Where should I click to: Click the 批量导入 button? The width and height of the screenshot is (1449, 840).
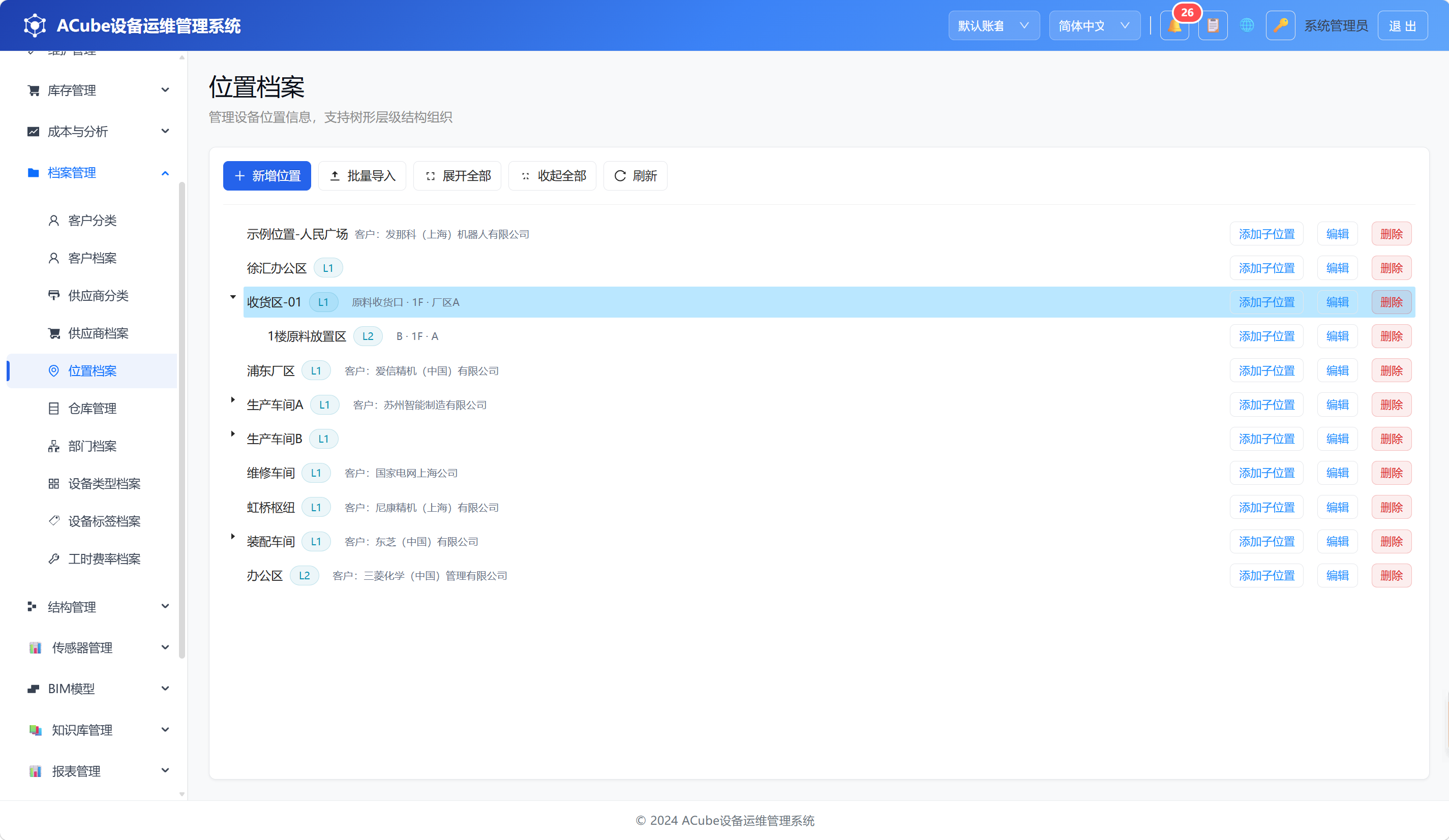tap(362, 176)
